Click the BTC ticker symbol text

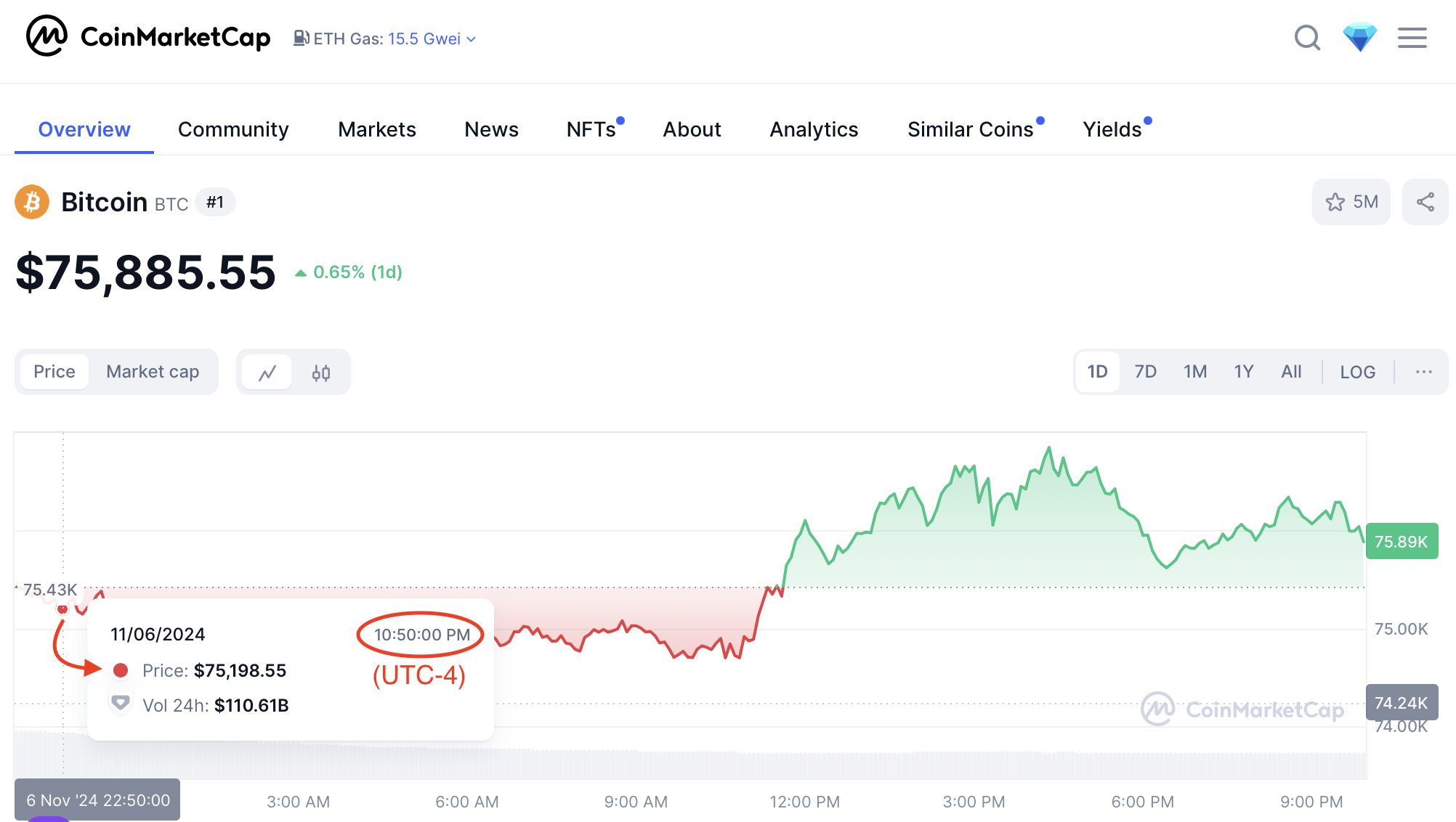click(171, 205)
